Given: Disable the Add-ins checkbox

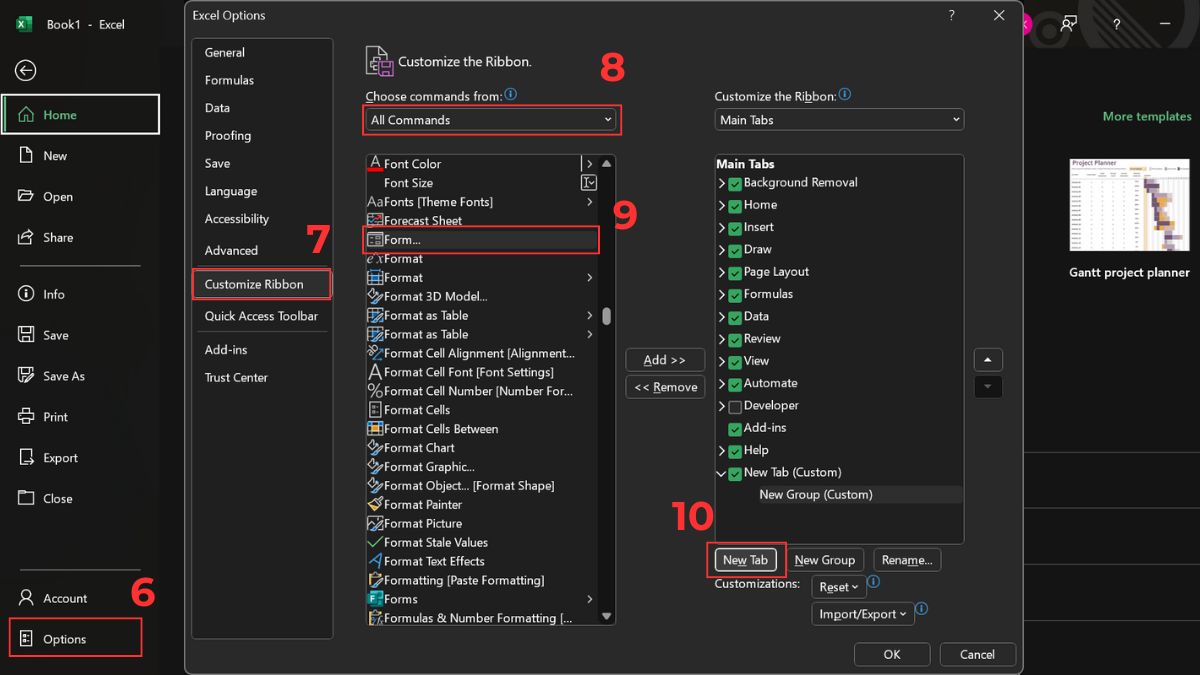Looking at the screenshot, I should [x=733, y=428].
